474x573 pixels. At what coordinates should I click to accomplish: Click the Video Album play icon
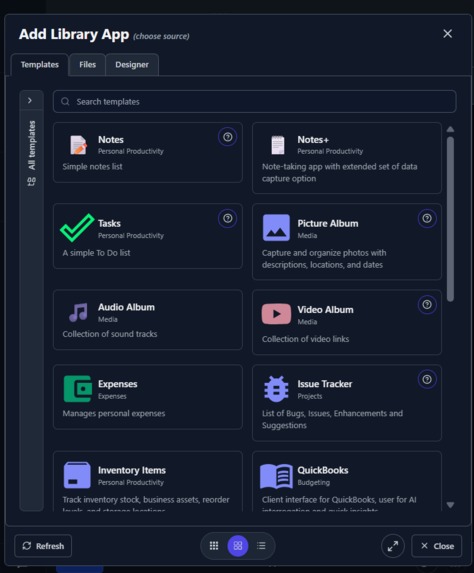pyautogui.click(x=276, y=314)
